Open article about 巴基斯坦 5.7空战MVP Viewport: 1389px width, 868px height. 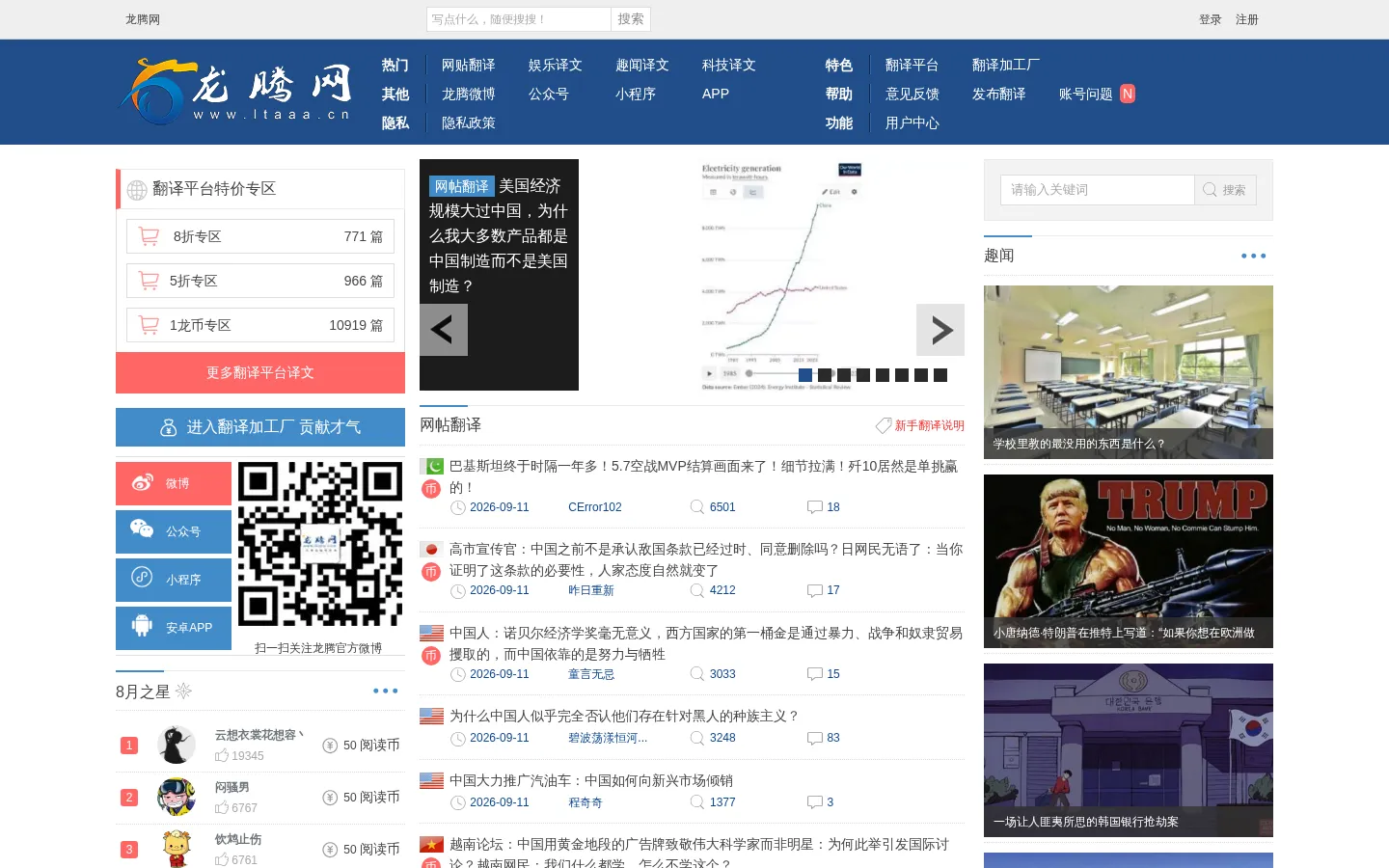[703, 476]
